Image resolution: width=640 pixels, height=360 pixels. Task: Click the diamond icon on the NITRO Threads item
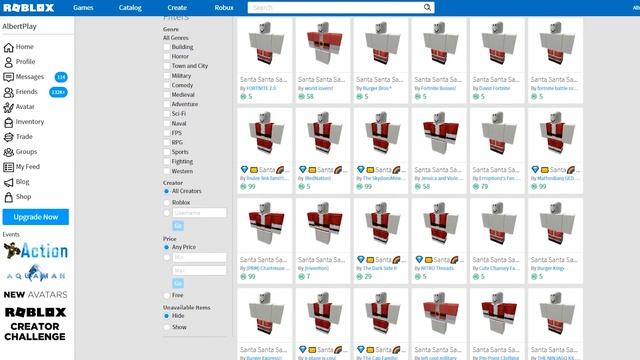click(419, 259)
